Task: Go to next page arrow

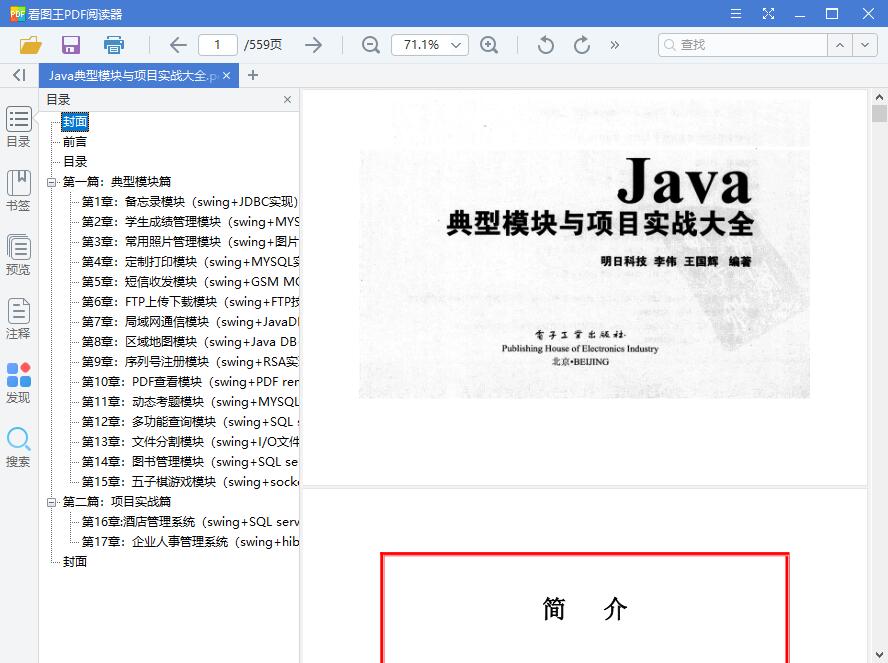Action: click(313, 45)
